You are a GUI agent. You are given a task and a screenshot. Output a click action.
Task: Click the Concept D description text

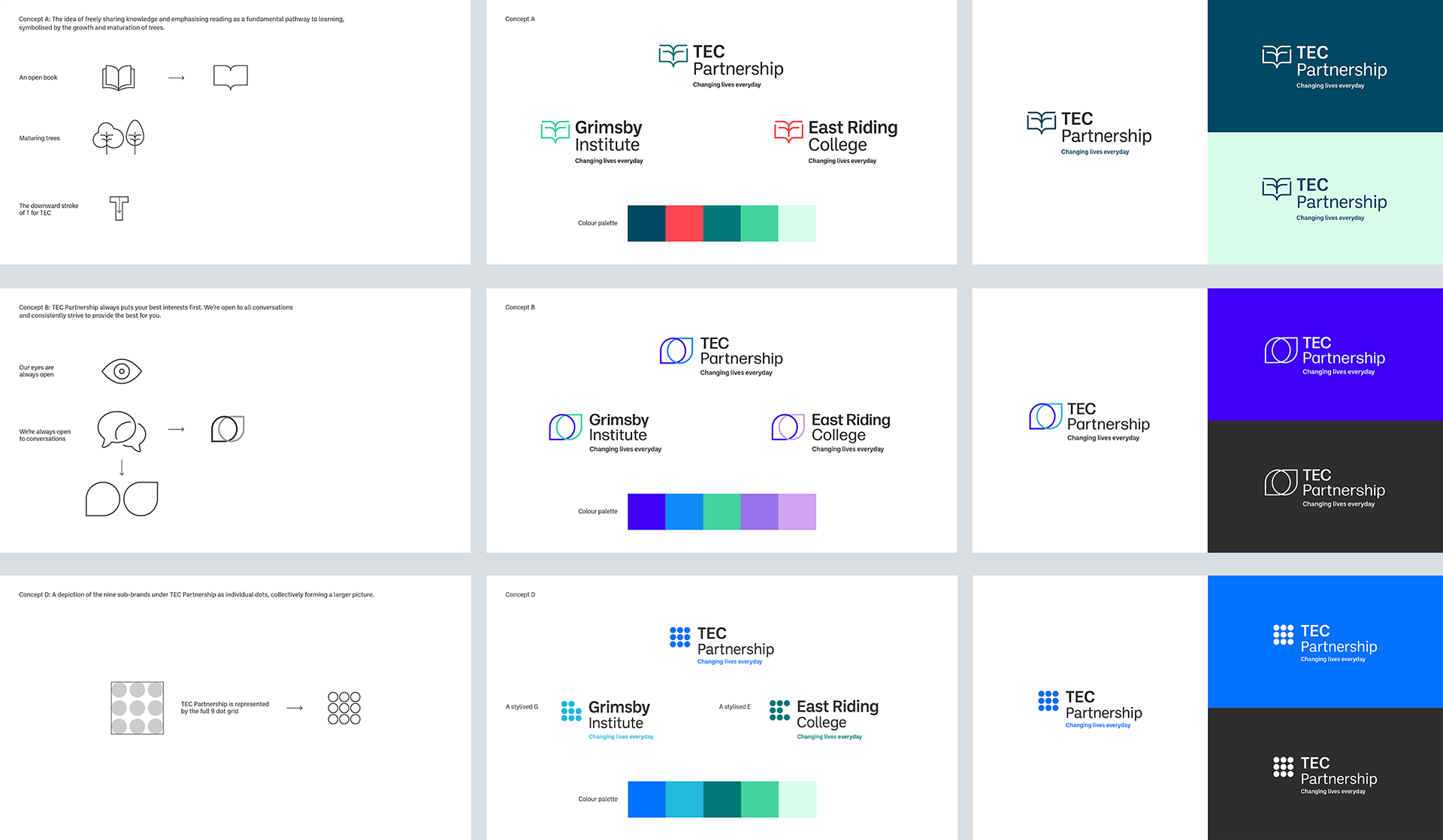(x=196, y=594)
